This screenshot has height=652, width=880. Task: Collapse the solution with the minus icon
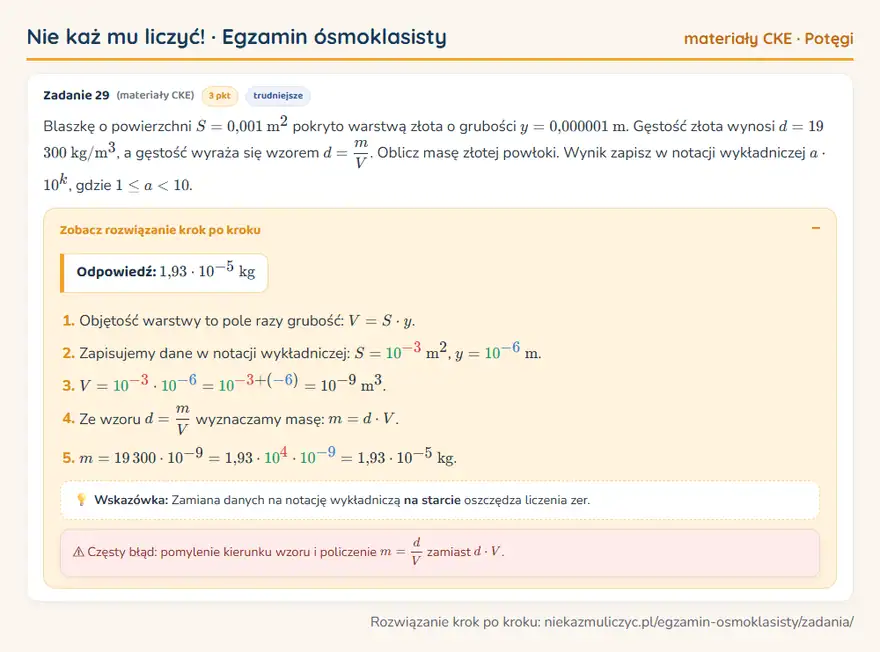(815, 228)
